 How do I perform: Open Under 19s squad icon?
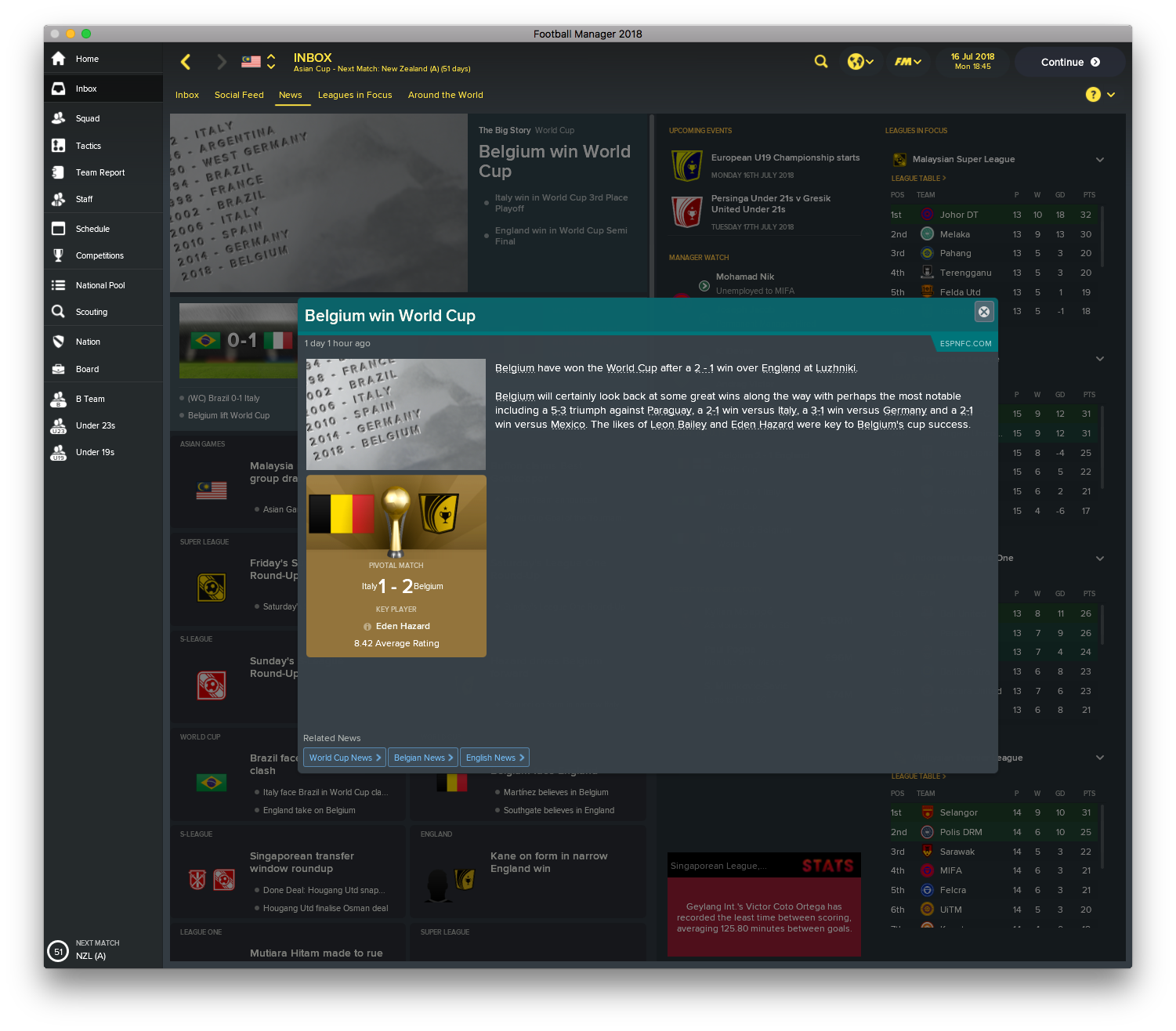tap(58, 452)
